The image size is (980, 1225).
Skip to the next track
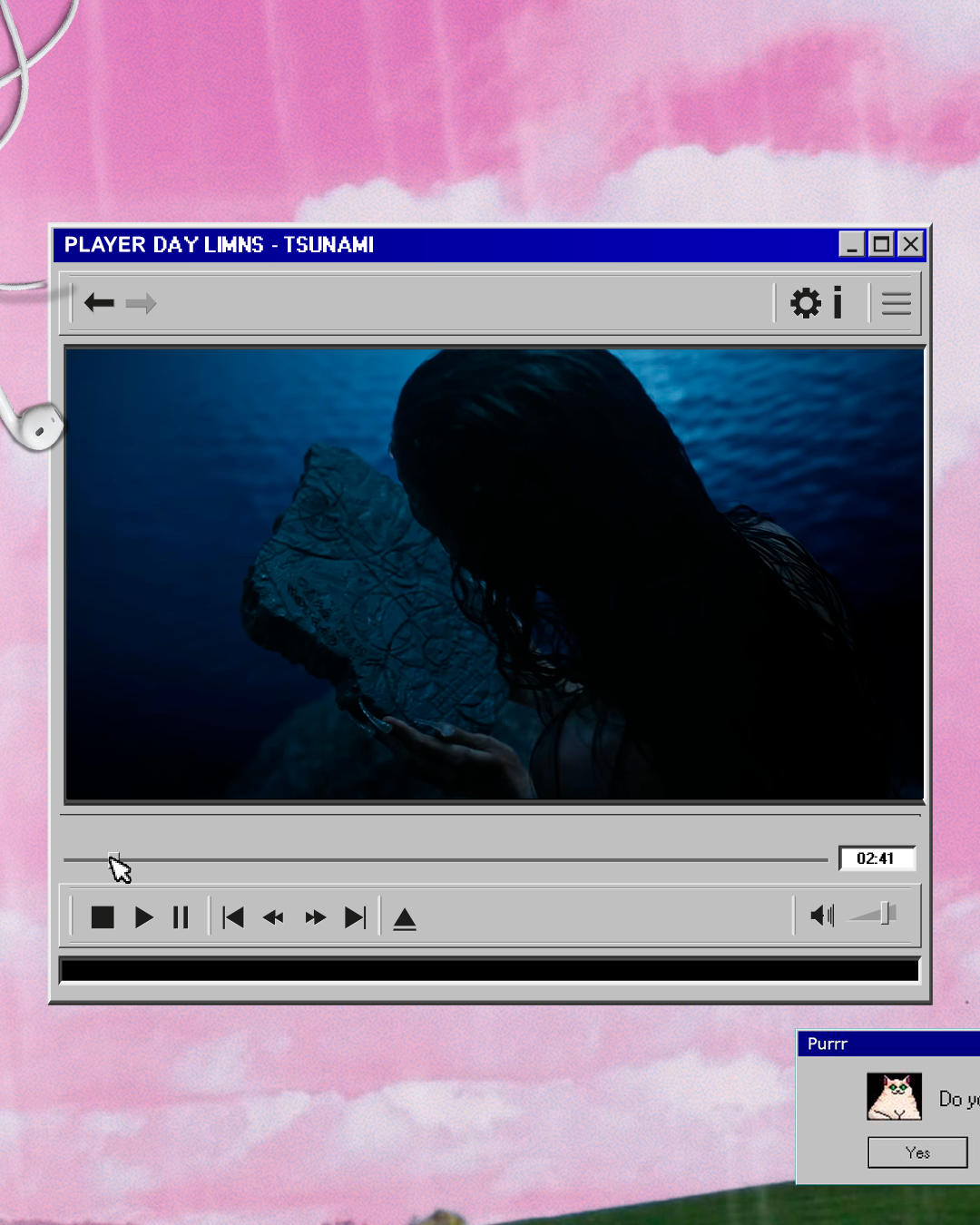(x=355, y=917)
